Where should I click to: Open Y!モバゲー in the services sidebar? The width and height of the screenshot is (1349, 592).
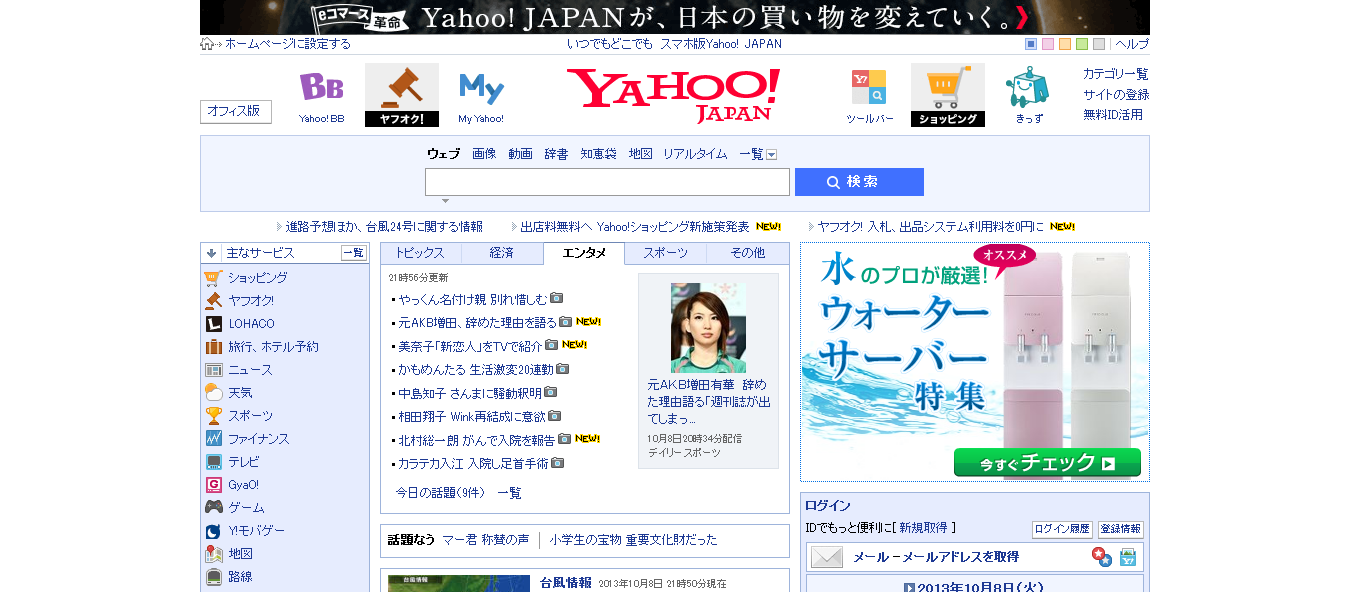256,531
